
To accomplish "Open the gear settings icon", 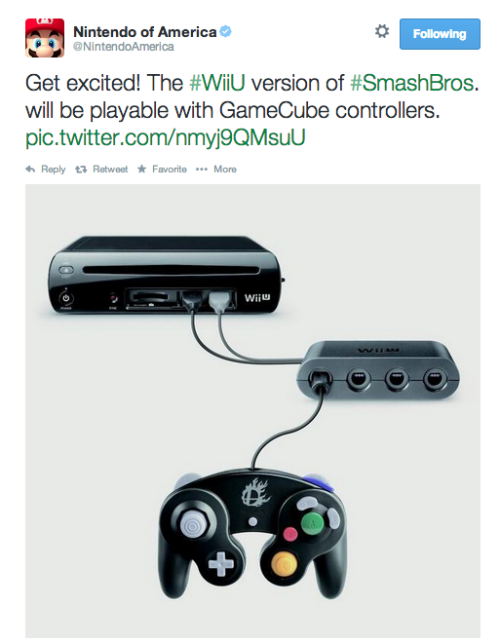I will point(381,31).
